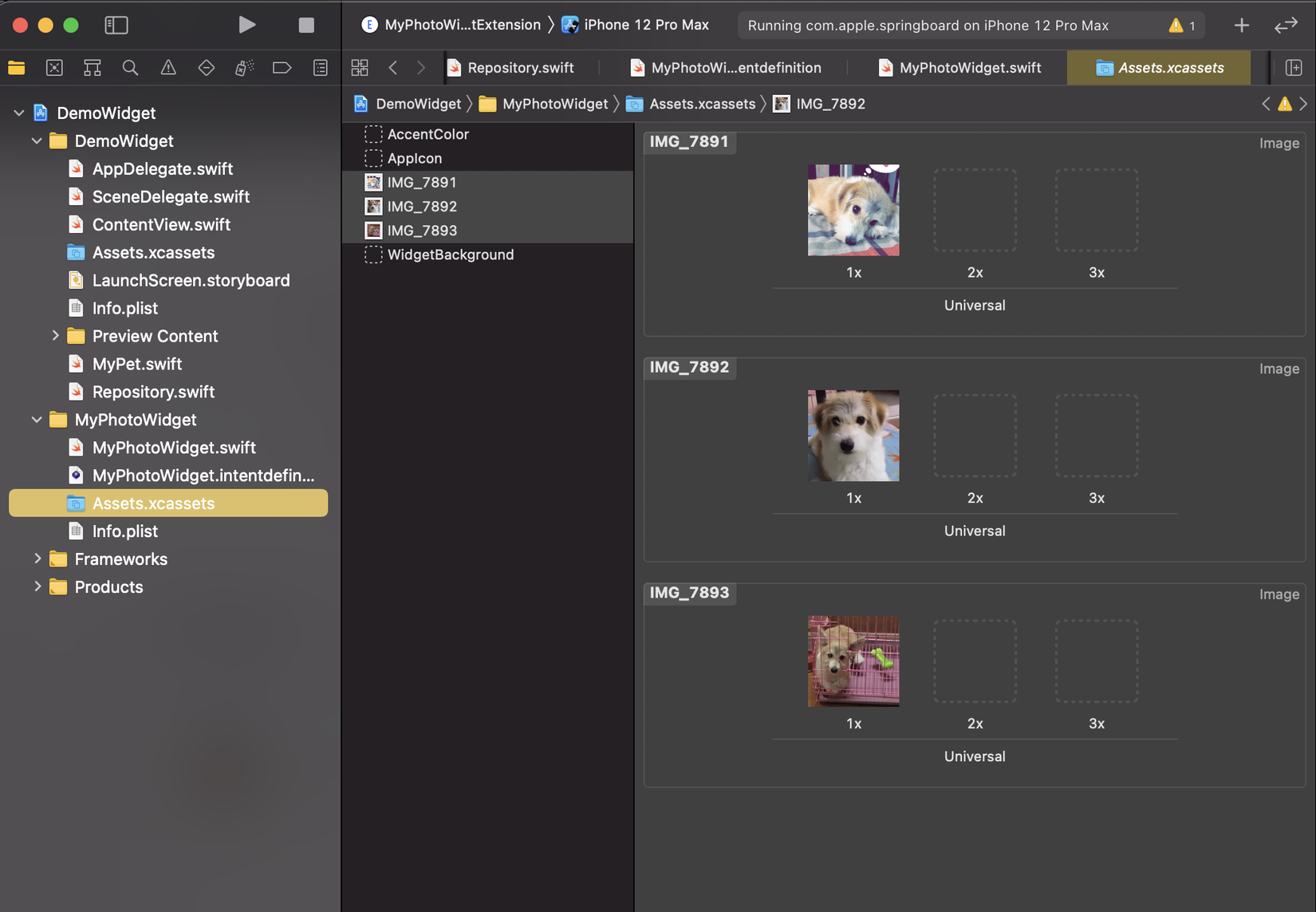Collapse the DemoWidget group folder
This screenshot has width=1316, height=912.
[x=37, y=141]
